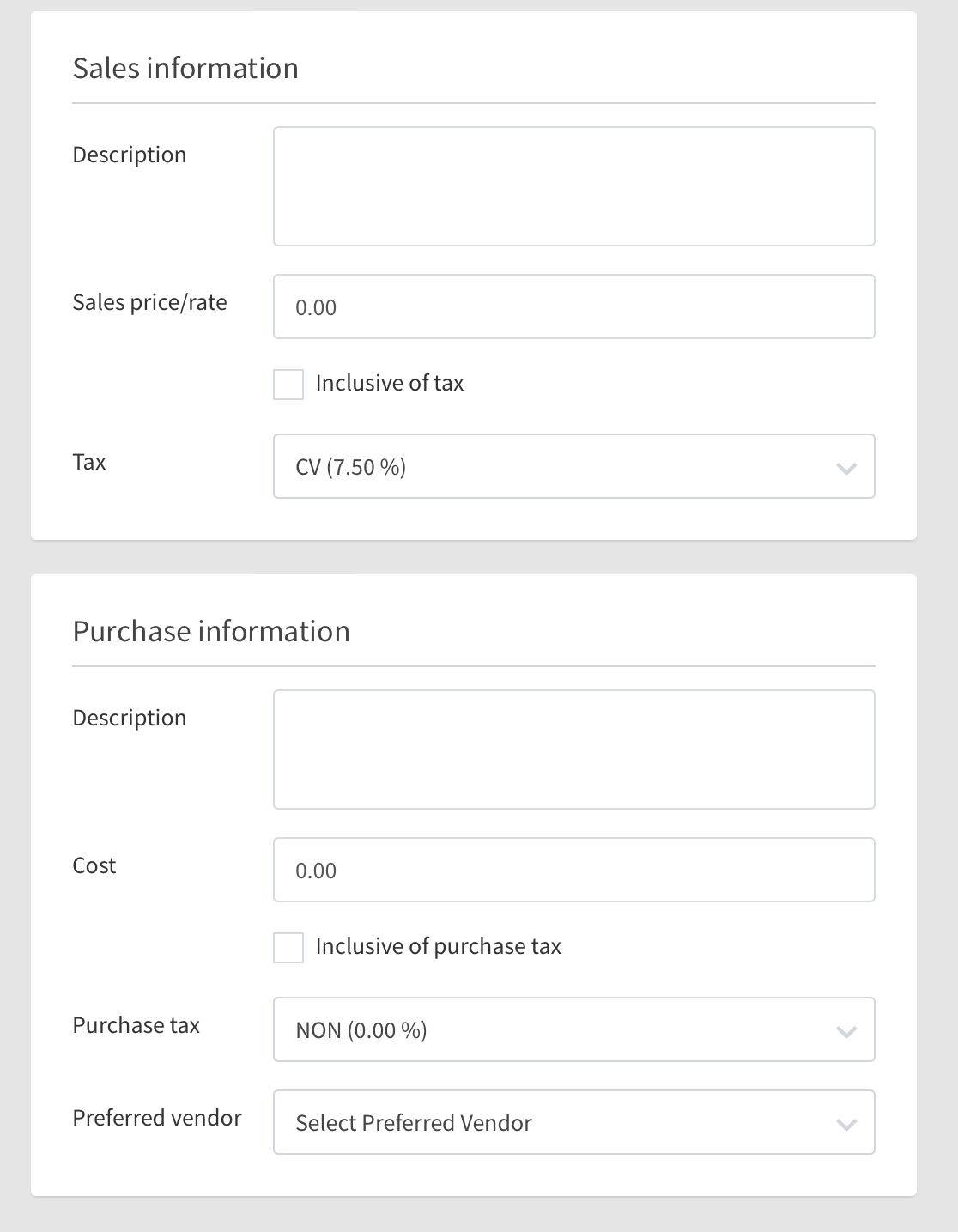
Task: Open the NON (0.00 %) purchase tax dropdown
Action: click(558, 1030)
